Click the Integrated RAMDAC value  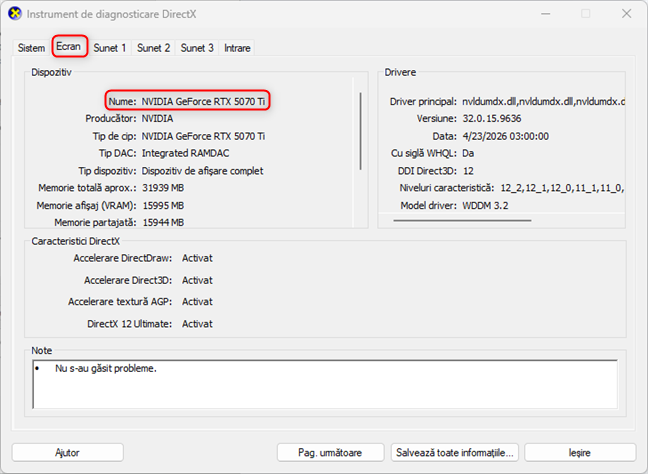[x=186, y=153]
